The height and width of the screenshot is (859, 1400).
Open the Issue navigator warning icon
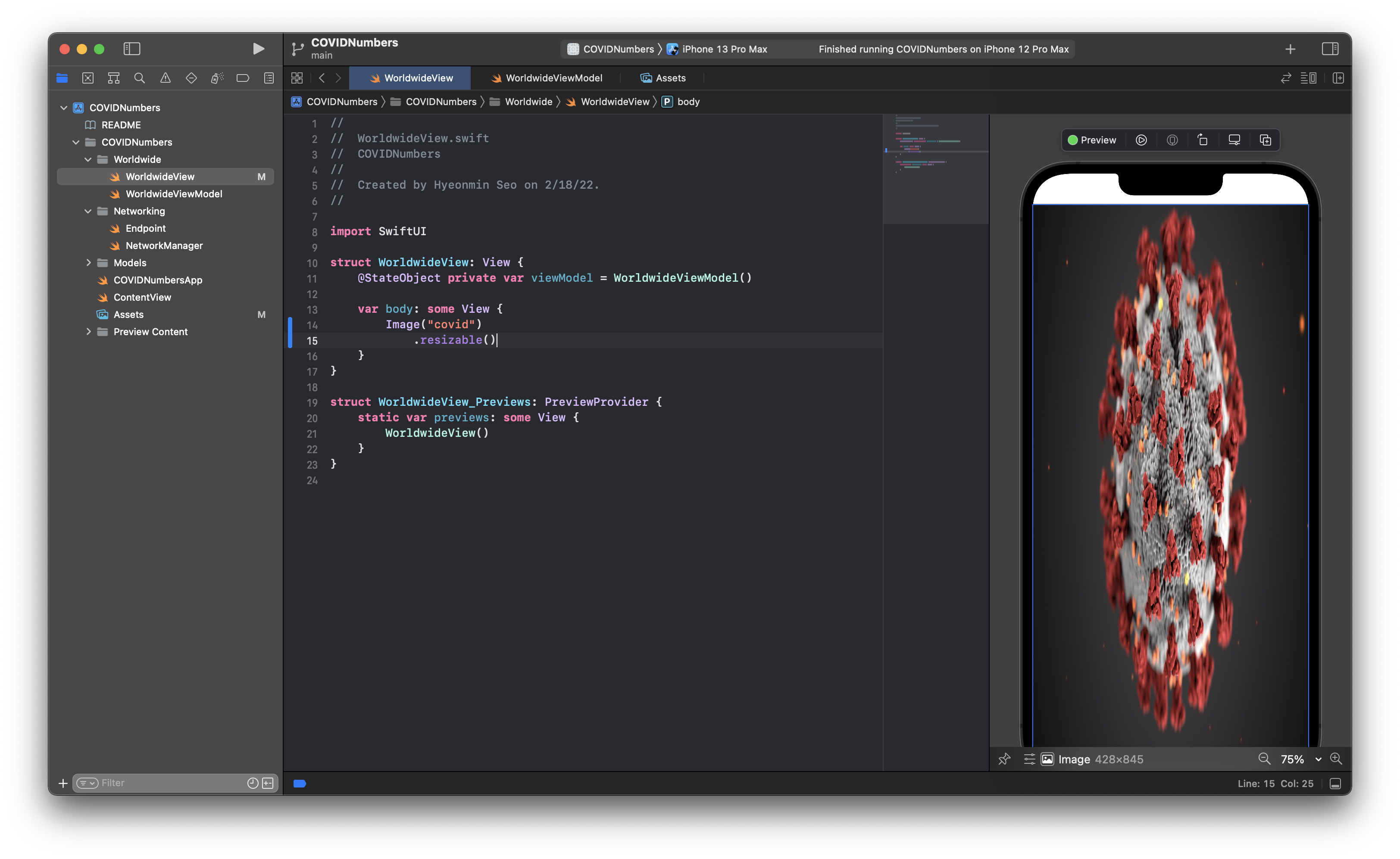click(x=166, y=78)
